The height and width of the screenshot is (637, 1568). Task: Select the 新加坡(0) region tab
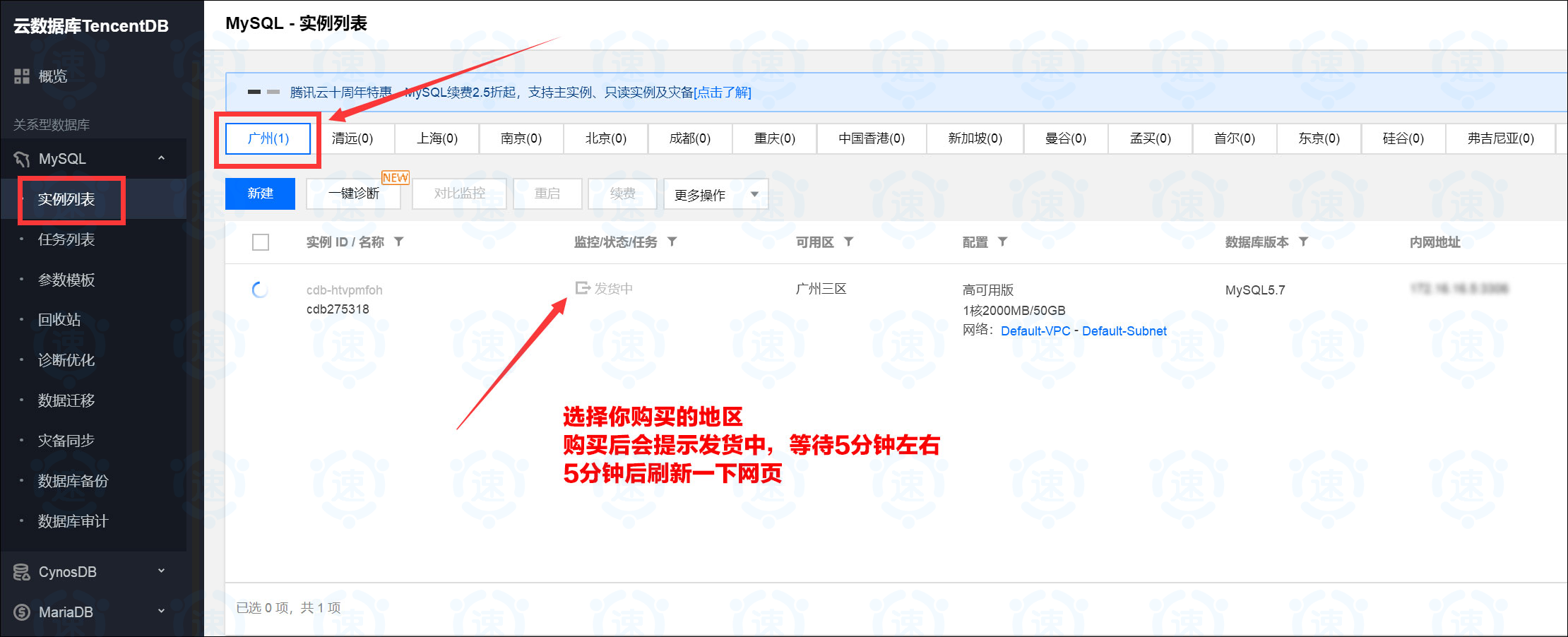coord(975,138)
